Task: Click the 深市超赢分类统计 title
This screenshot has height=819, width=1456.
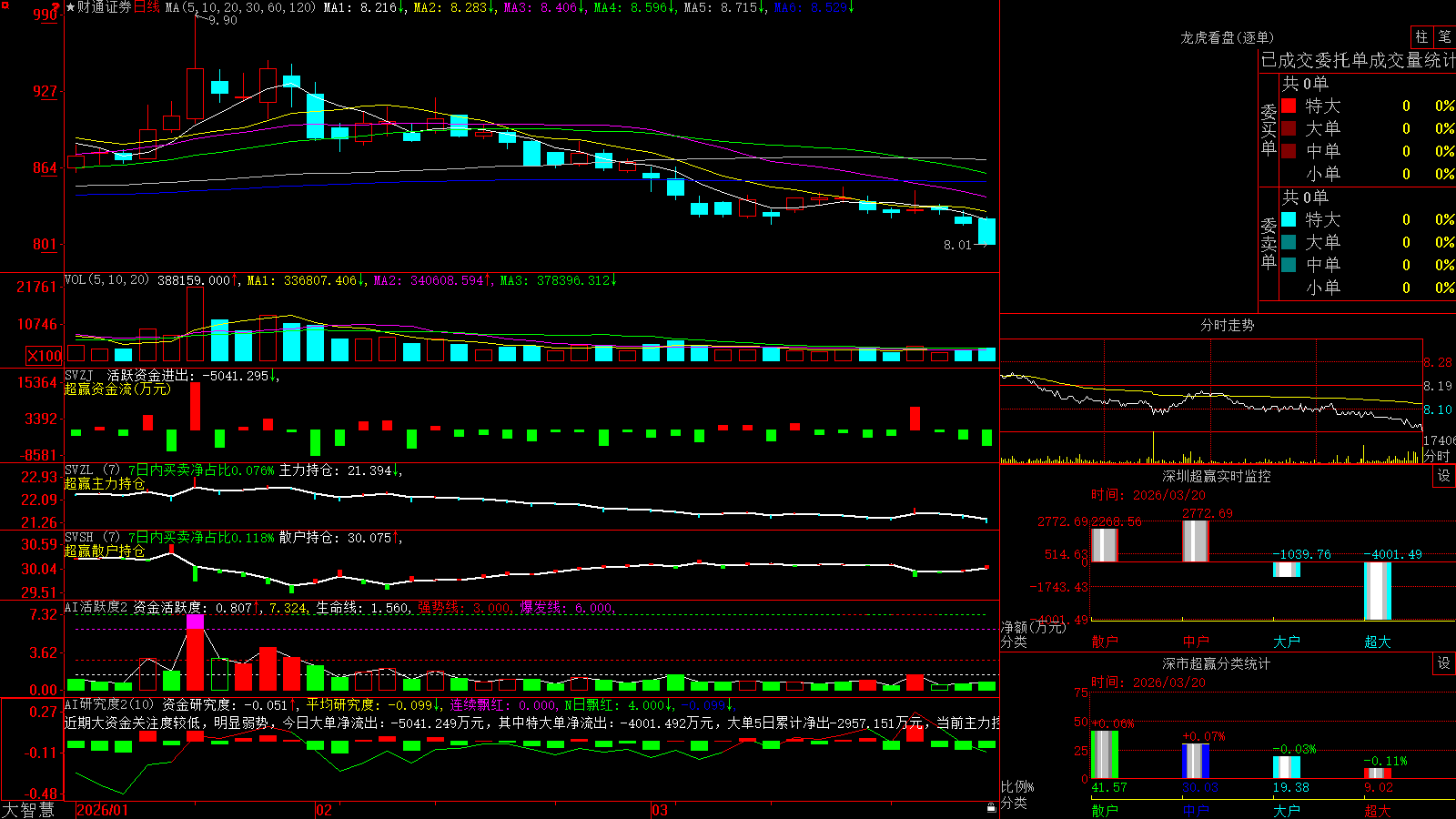Action: (x=1217, y=663)
